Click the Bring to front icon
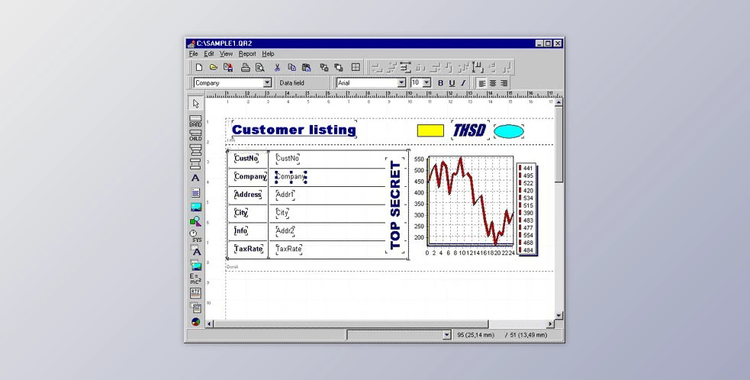The image size is (750, 380). coord(324,67)
